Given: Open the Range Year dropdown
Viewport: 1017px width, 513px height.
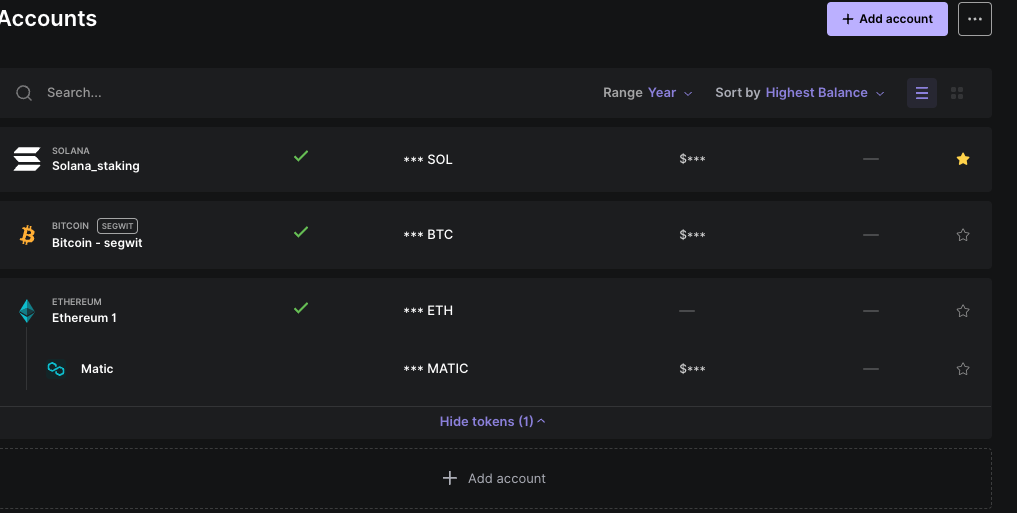Looking at the screenshot, I should [x=648, y=93].
